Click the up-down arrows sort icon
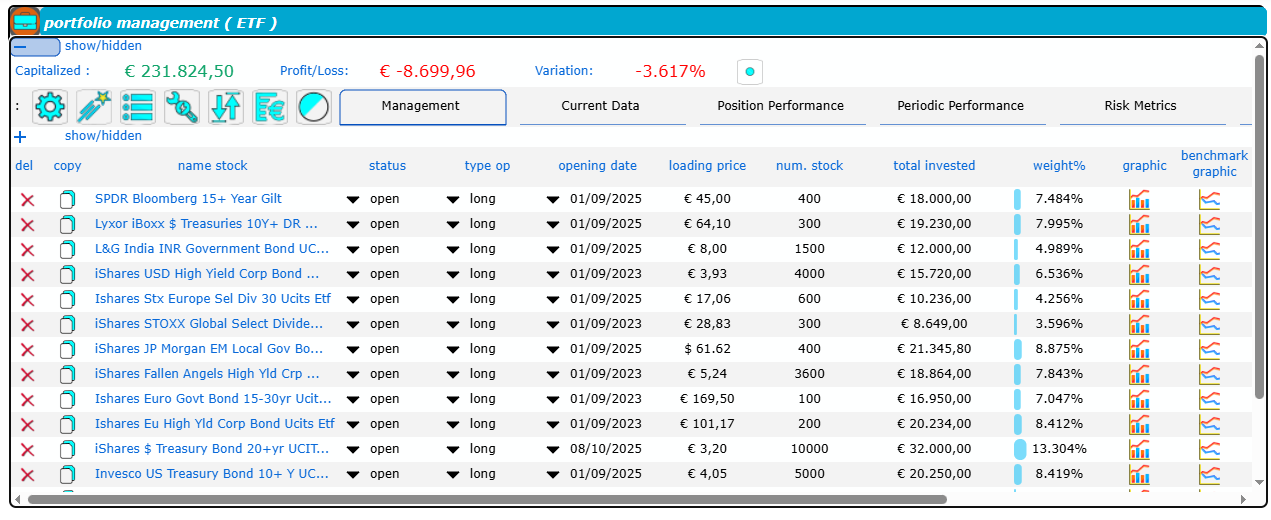 pos(226,107)
